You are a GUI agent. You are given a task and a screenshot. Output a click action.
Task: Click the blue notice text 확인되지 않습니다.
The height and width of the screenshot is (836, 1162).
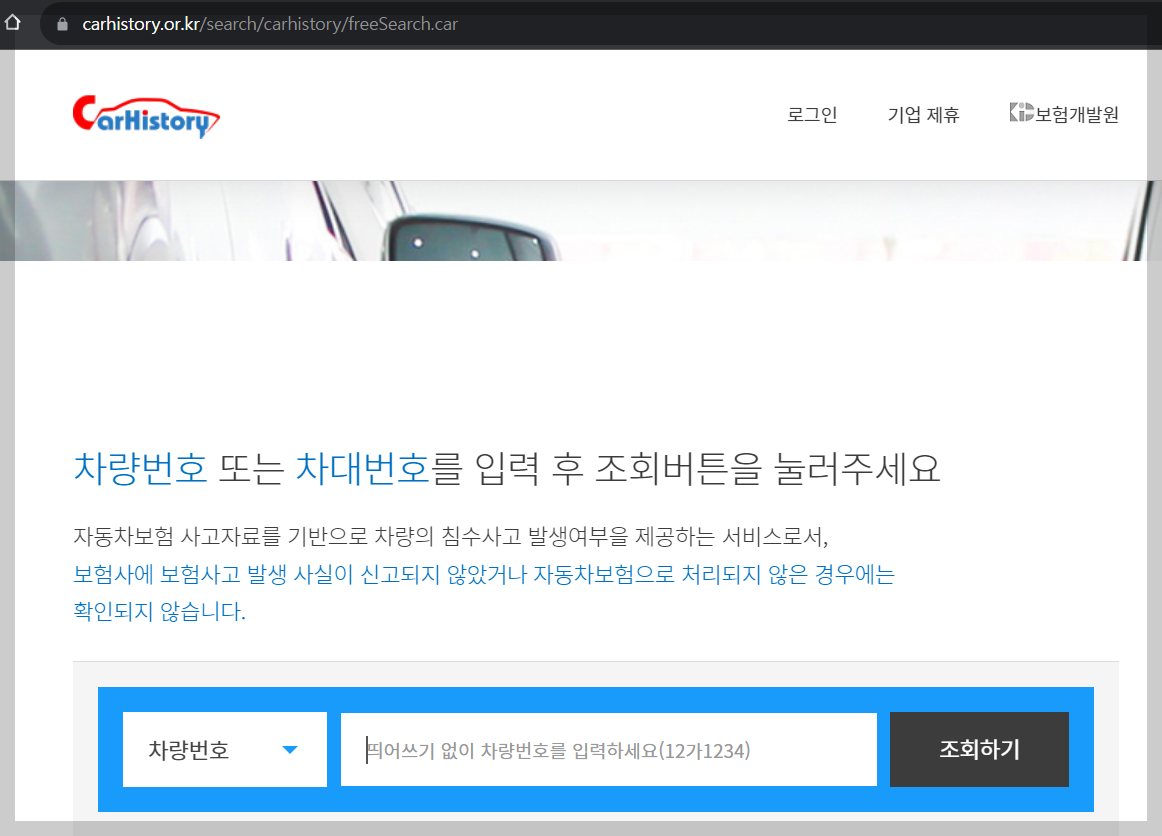[159, 611]
